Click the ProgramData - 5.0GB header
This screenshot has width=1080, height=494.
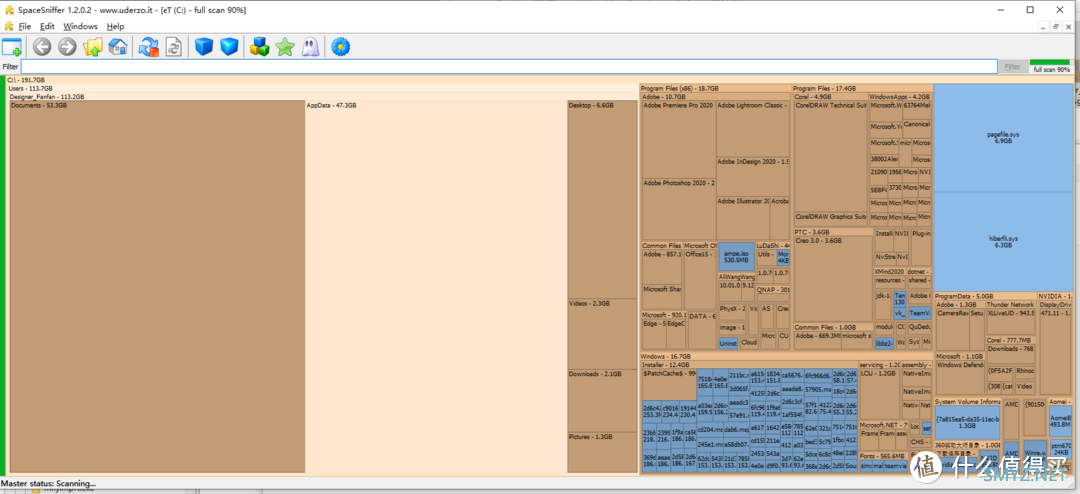pyautogui.click(x=985, y=296)
